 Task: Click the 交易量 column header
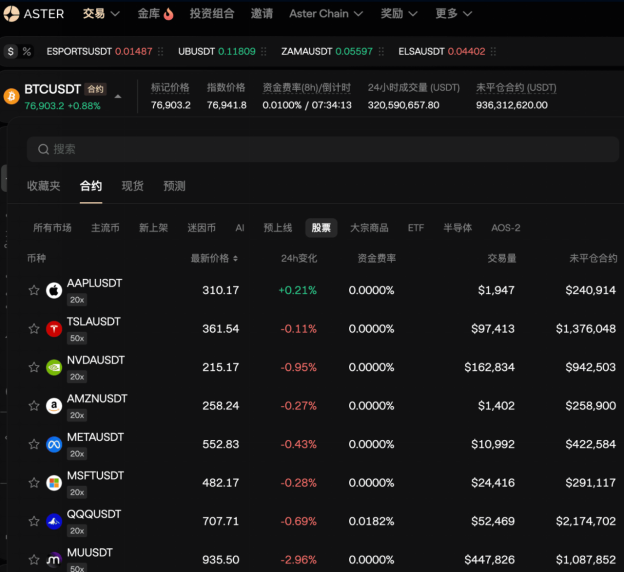click(502, 259)
